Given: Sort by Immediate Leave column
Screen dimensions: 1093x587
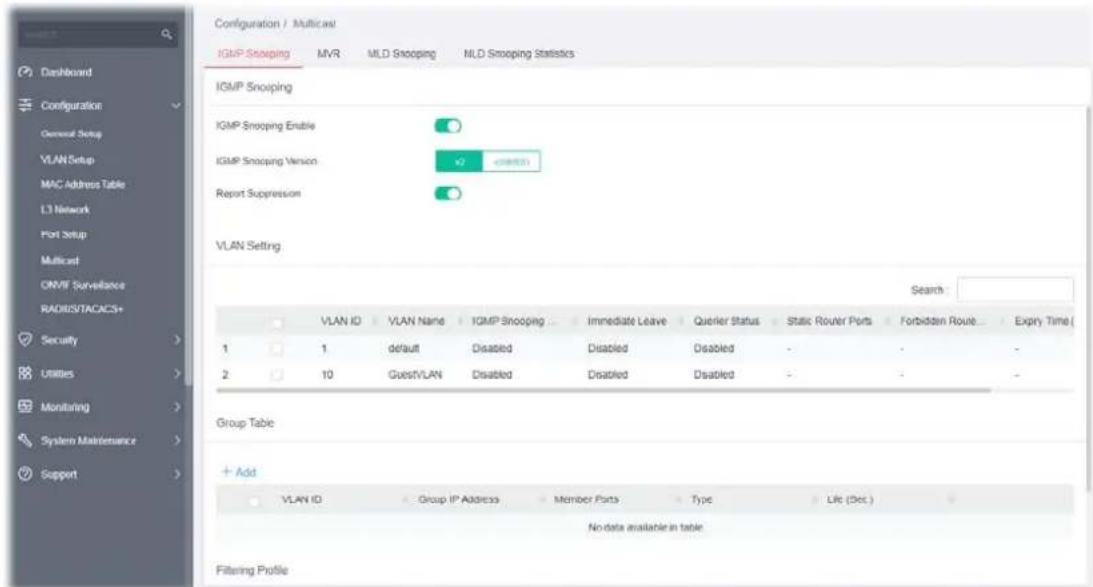Looking at the screenshot, I should tap(627, 321).
